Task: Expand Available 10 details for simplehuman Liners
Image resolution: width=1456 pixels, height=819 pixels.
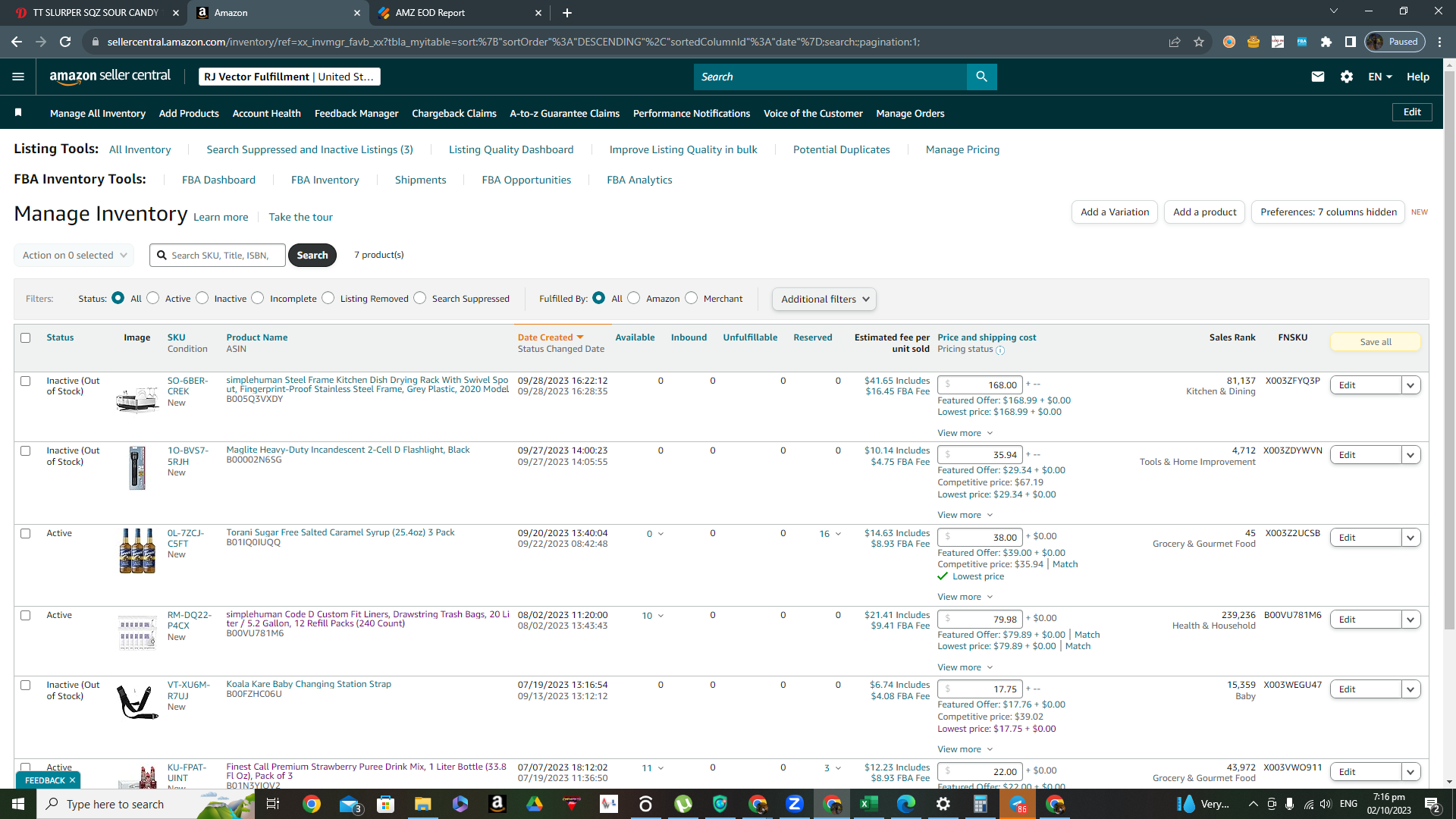Action: click(652, 616)
